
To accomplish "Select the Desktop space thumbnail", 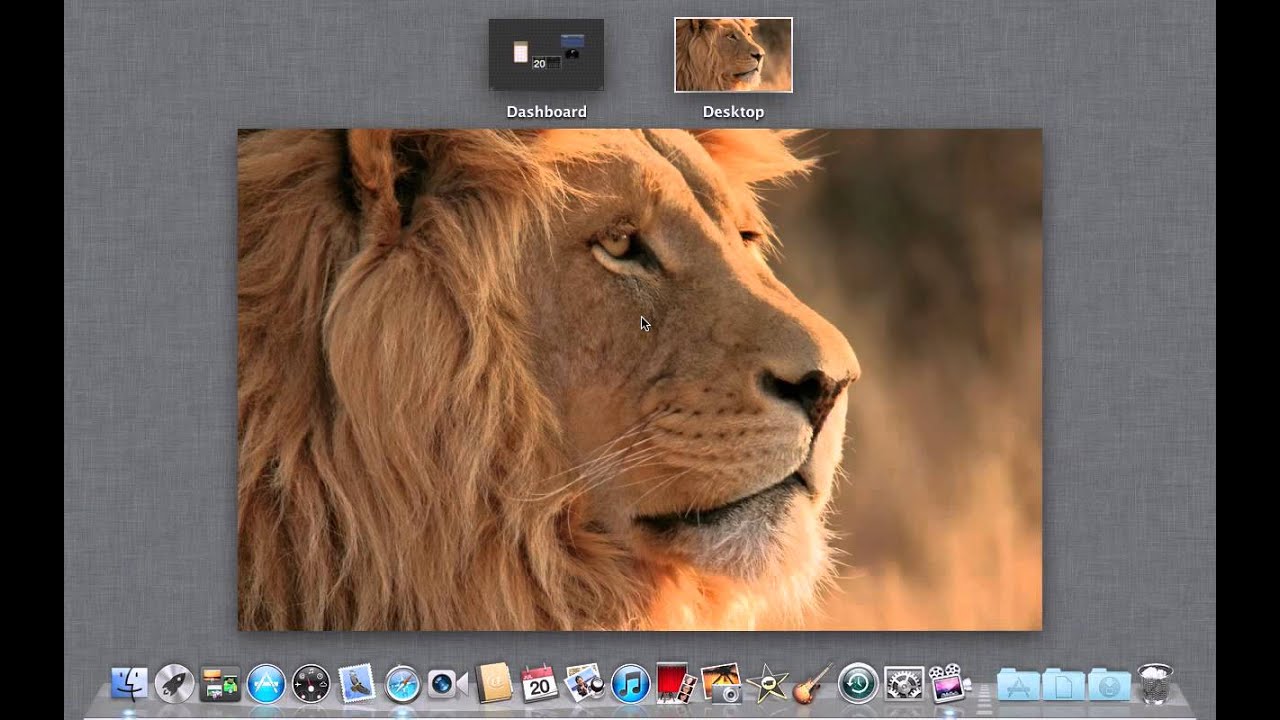I will [733, 55].
